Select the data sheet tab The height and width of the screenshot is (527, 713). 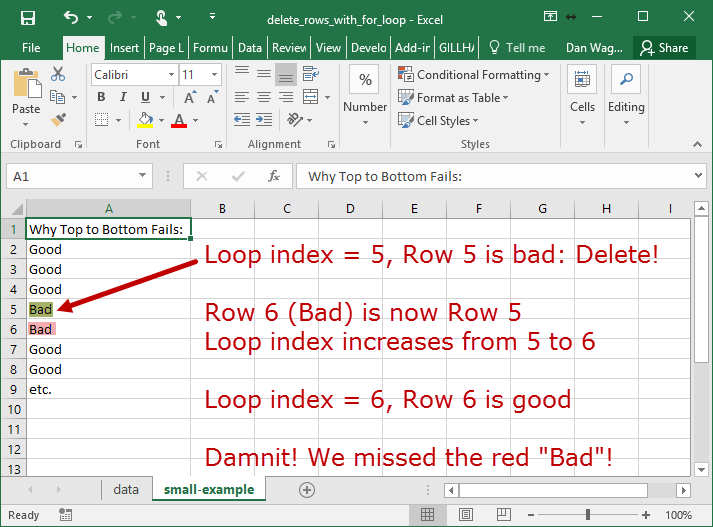point(126,489)
